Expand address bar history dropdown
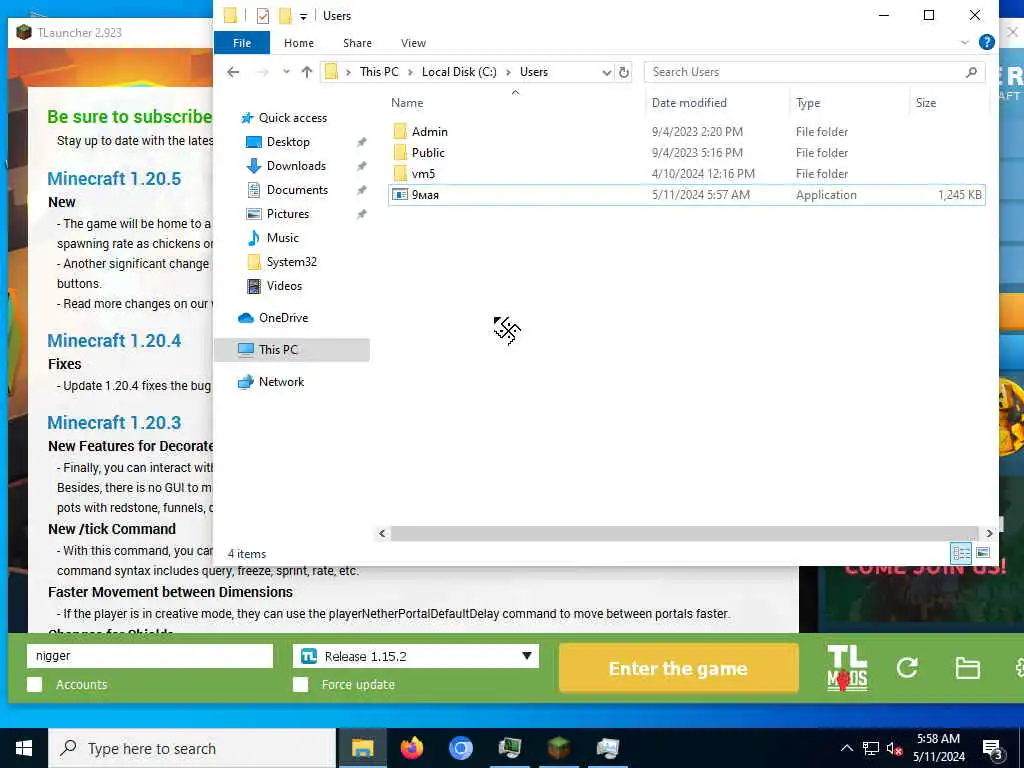1024x768 pixels. (x=606, y=72)
